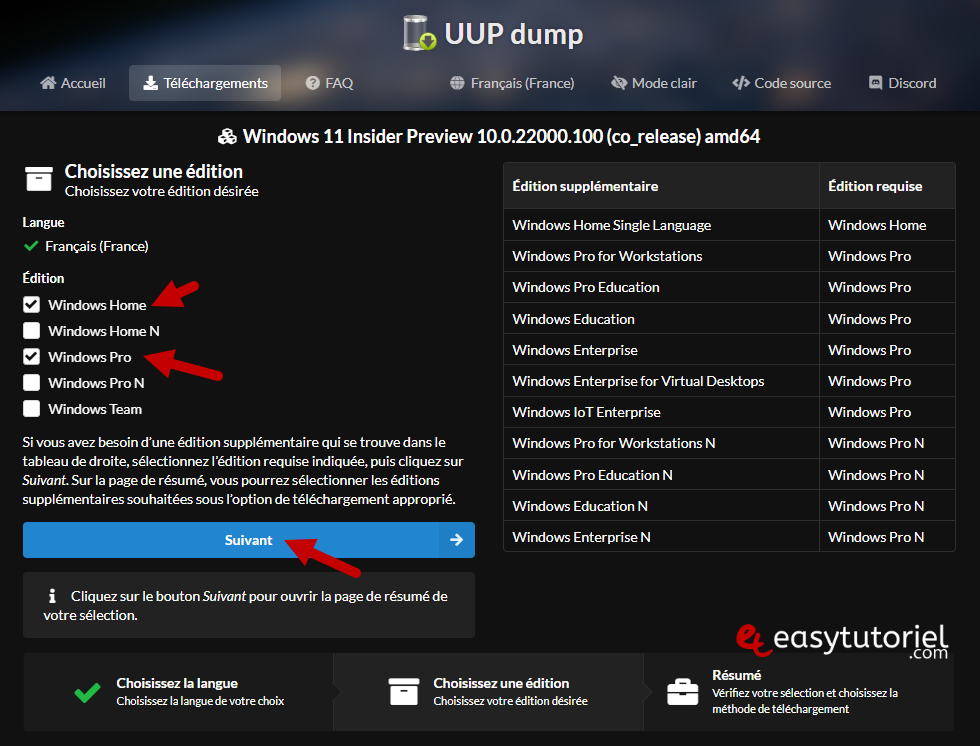Click the globe icon in language menu
This screenshot has width=980, height=746.
tap(458, 83)
